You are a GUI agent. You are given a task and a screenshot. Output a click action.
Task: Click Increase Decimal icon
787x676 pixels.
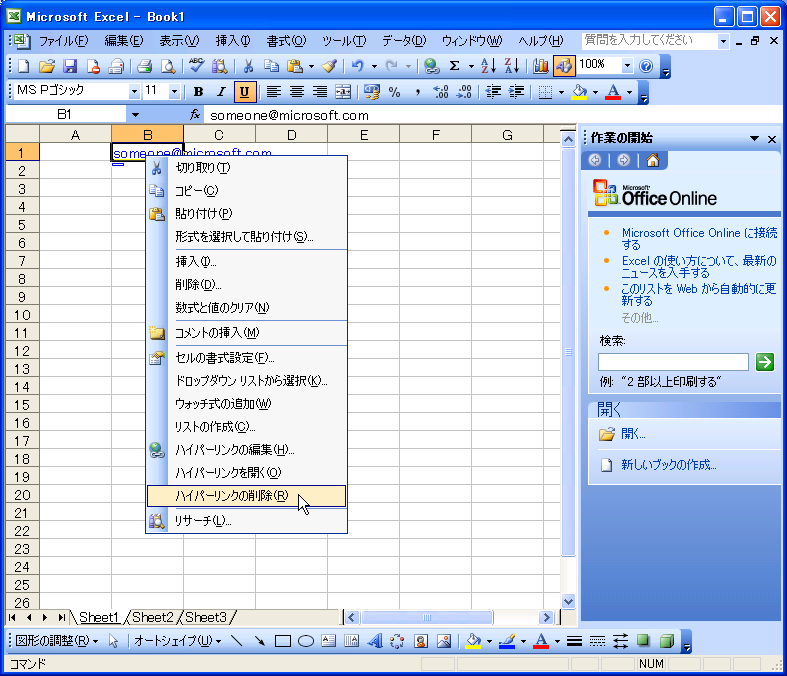tap(441, 92)
